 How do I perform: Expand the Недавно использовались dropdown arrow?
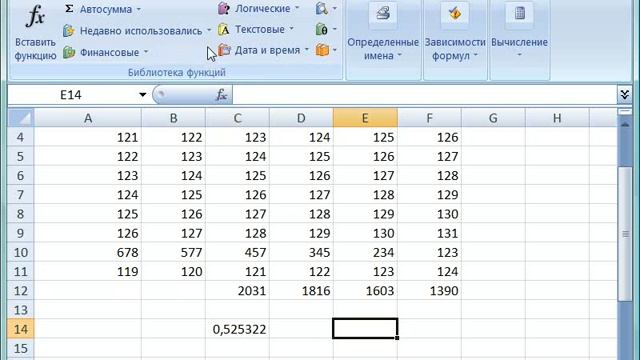coord(209,30)
